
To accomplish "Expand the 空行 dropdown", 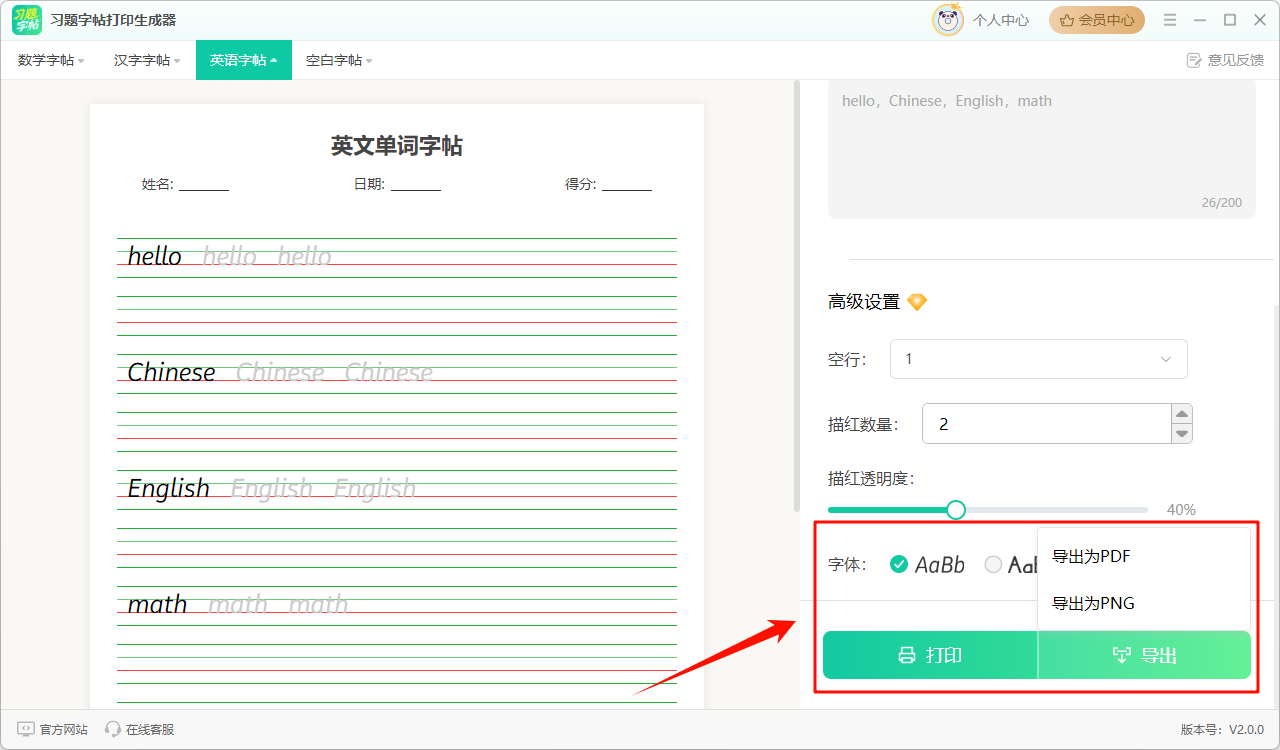I will point(1038,359).
